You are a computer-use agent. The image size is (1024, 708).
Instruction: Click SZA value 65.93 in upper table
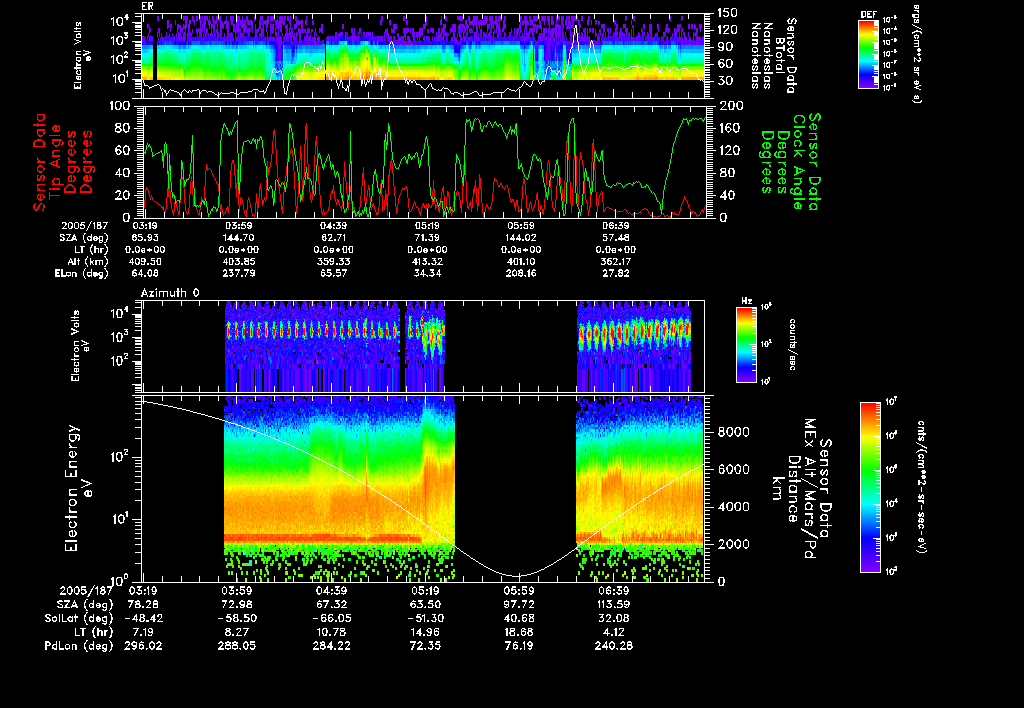click(146, 238)
